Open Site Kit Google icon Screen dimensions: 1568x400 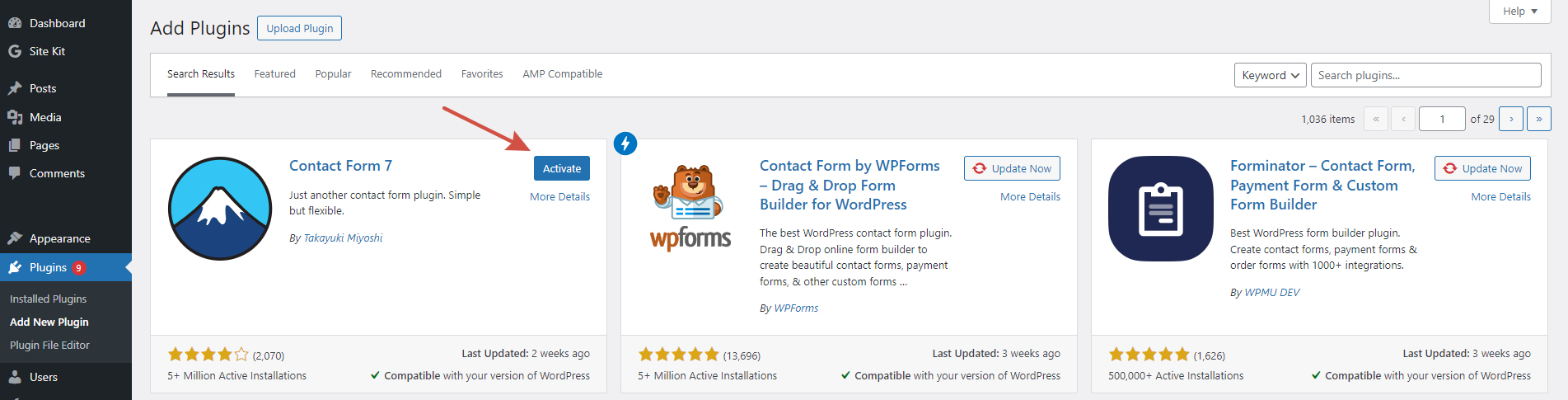[x=15, y=51]
